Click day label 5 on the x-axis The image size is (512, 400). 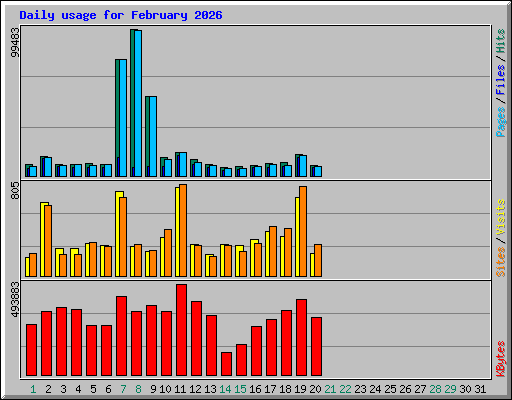(93, 389)
